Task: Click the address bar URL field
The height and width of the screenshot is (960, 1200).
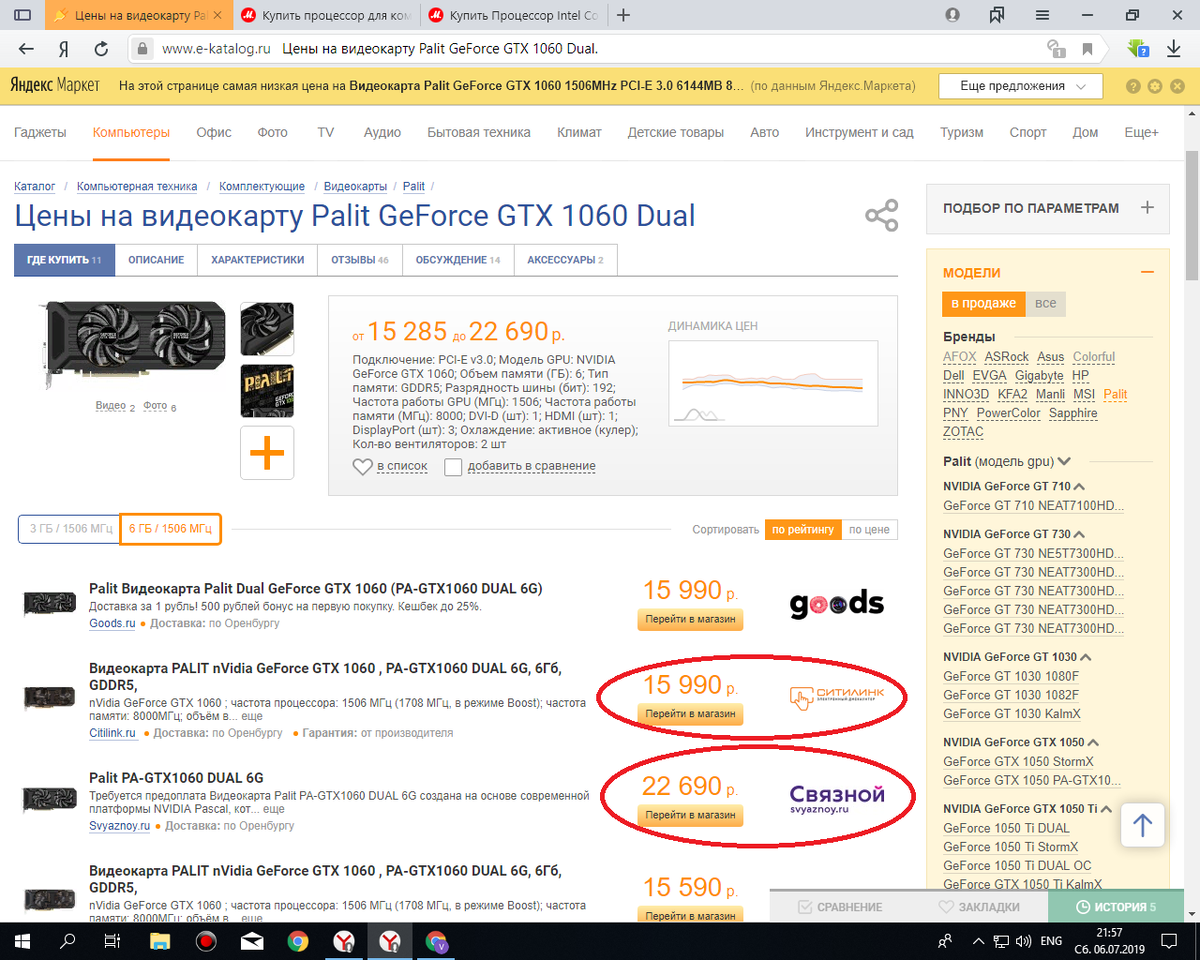Action: point(600,48)
